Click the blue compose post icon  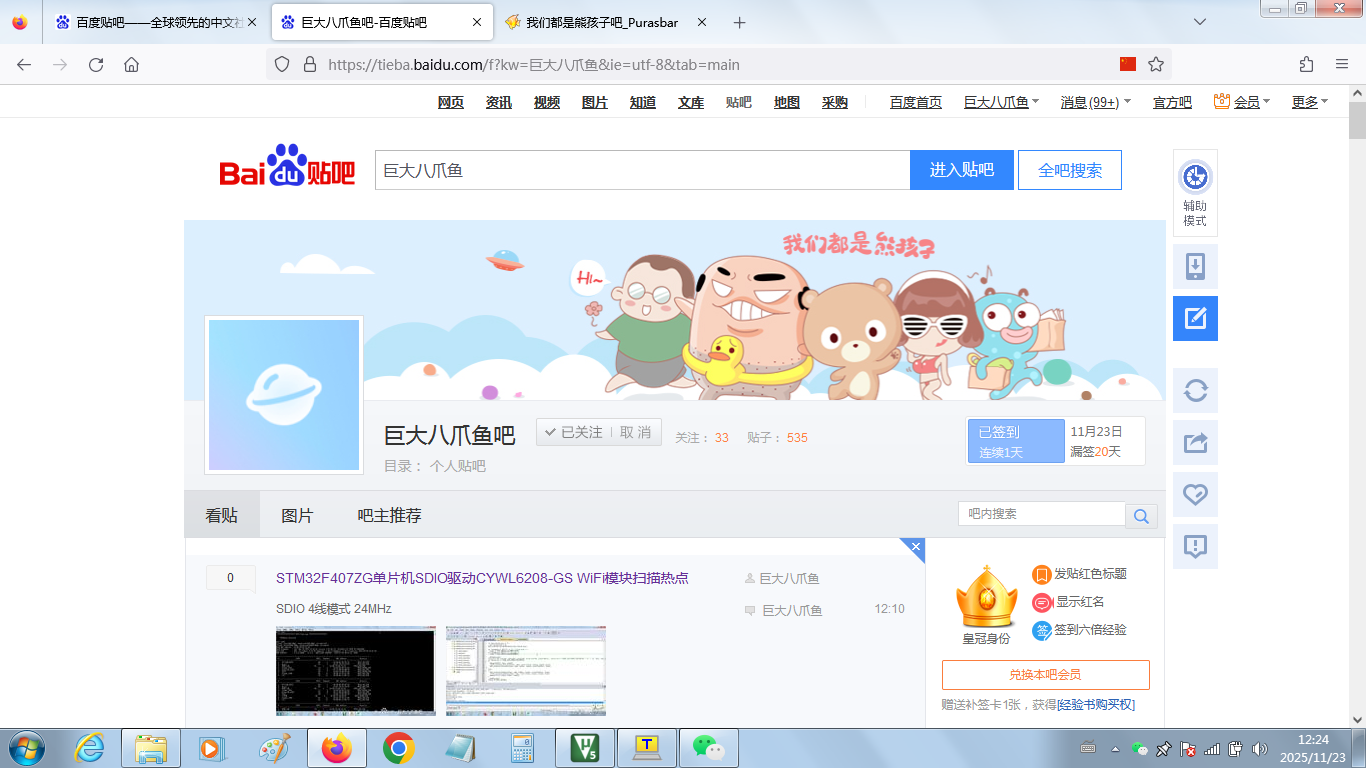click(x=1195, y=319)
